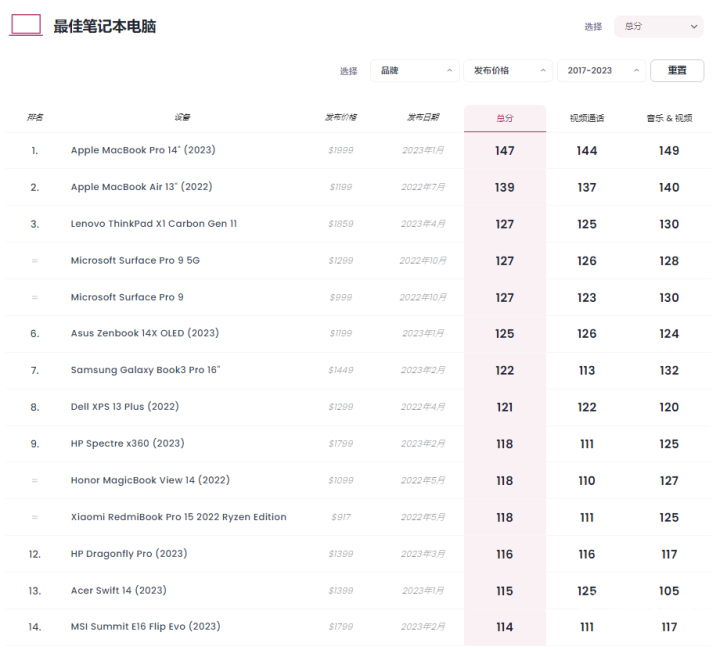Click release date 2022年7月 of MacBook Air
The width and height of the screenshot is (720, 650).
point(423,187)
